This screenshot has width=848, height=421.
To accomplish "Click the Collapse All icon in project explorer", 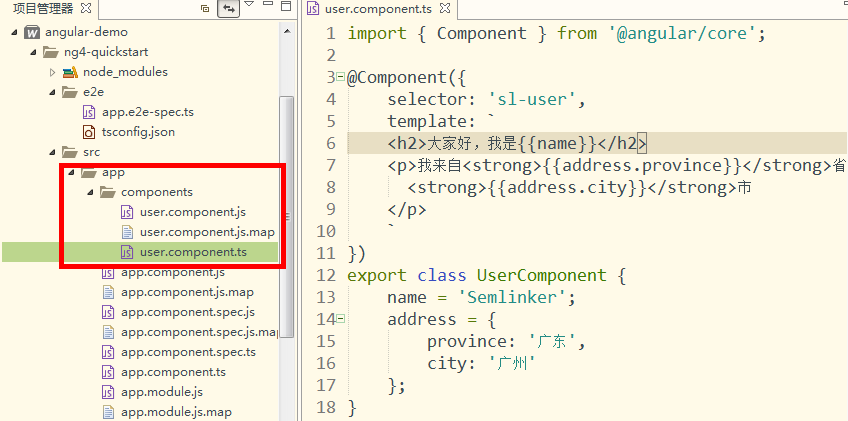I will (x=205, y=8).
